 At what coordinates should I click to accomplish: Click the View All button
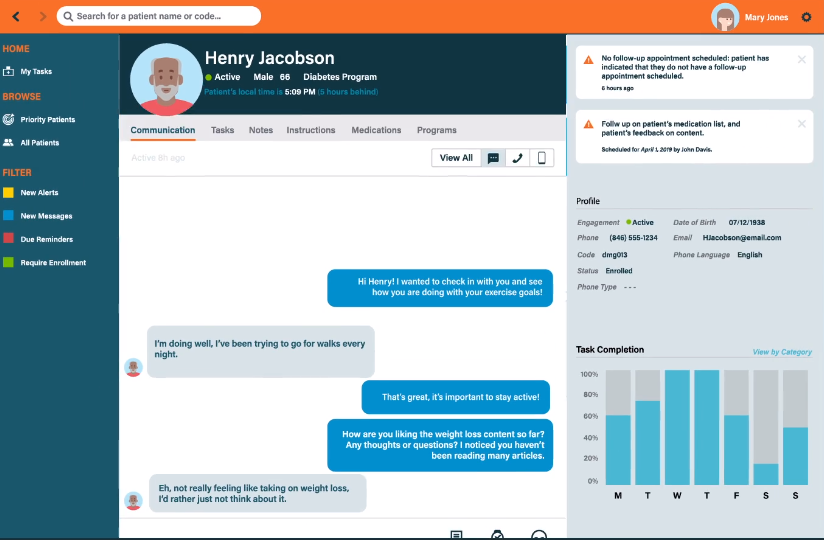[456, 158]
